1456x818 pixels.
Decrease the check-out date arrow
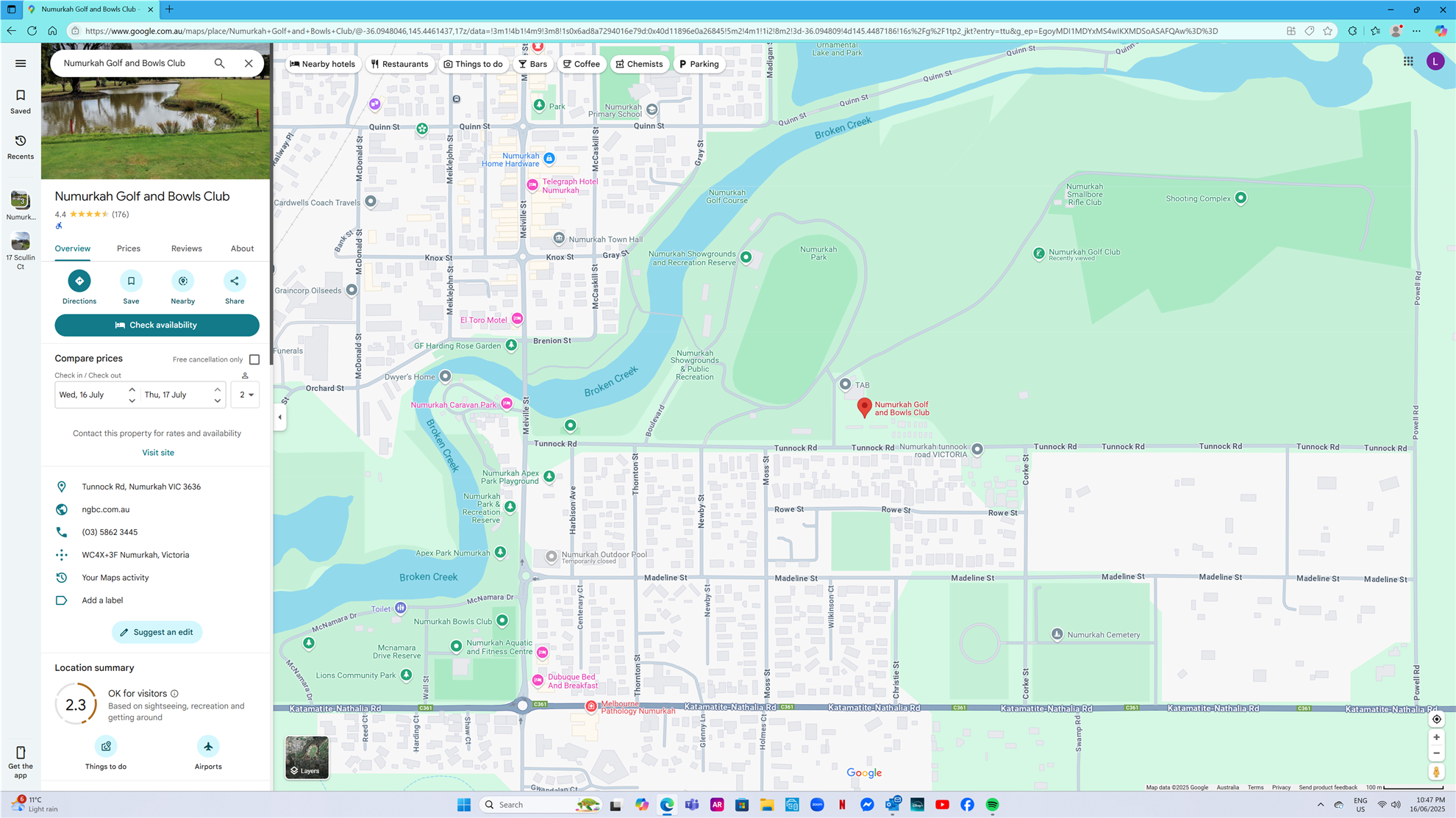click(x=218, y=401)
